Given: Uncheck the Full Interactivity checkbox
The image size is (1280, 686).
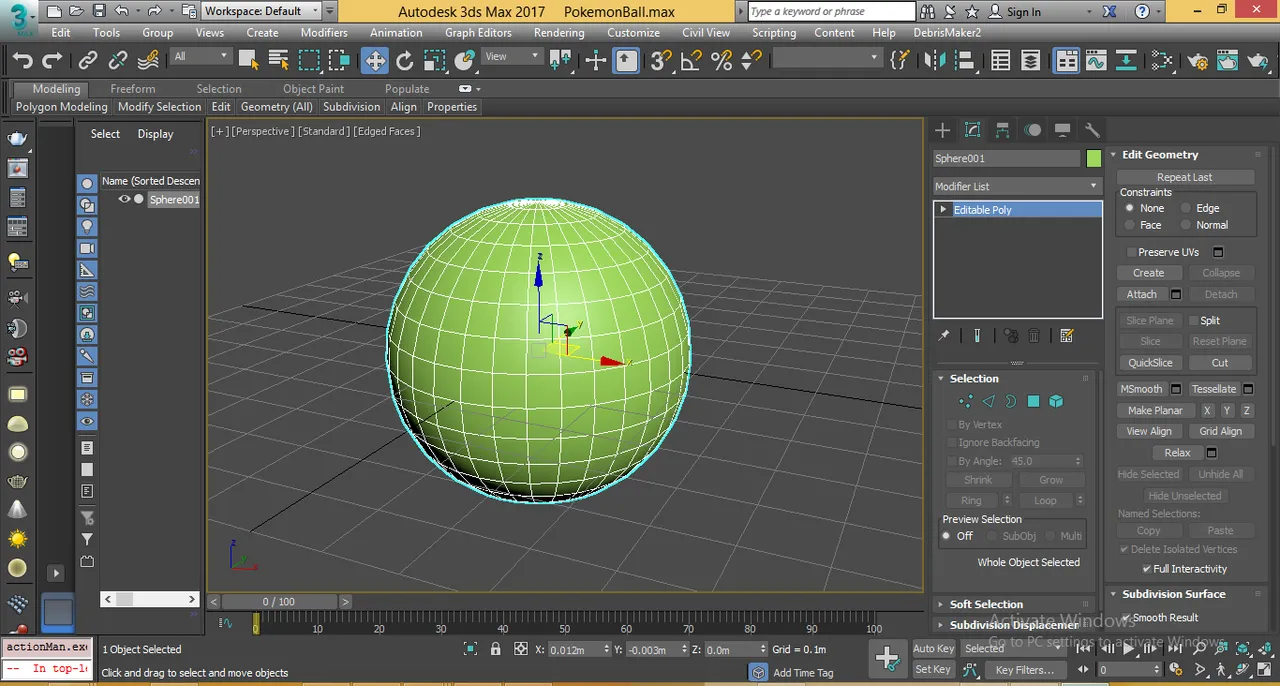Looking at the screenshot, I should pos(1146,569).
